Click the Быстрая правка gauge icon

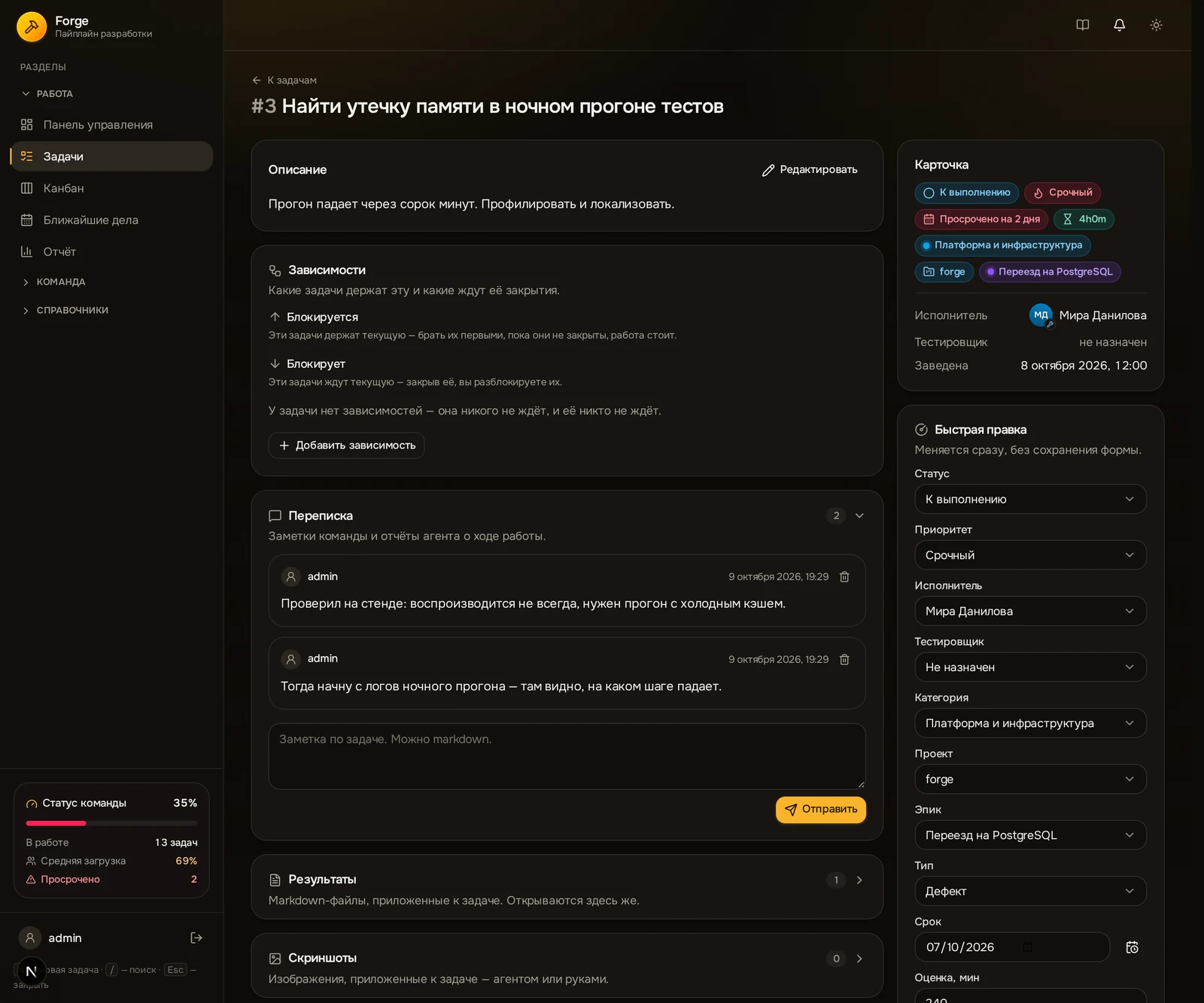coord(921,430)
